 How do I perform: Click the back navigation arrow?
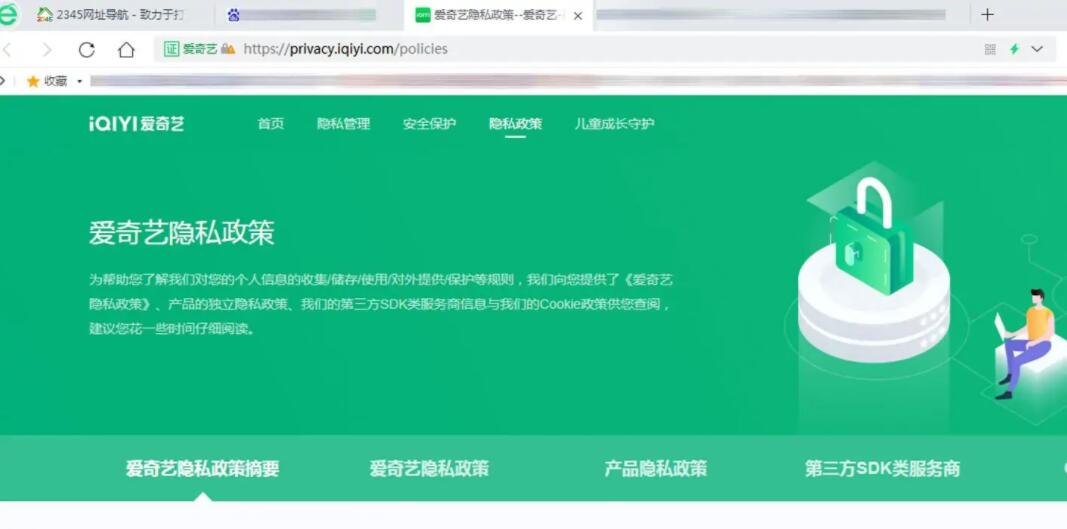[x=7, y=50]
